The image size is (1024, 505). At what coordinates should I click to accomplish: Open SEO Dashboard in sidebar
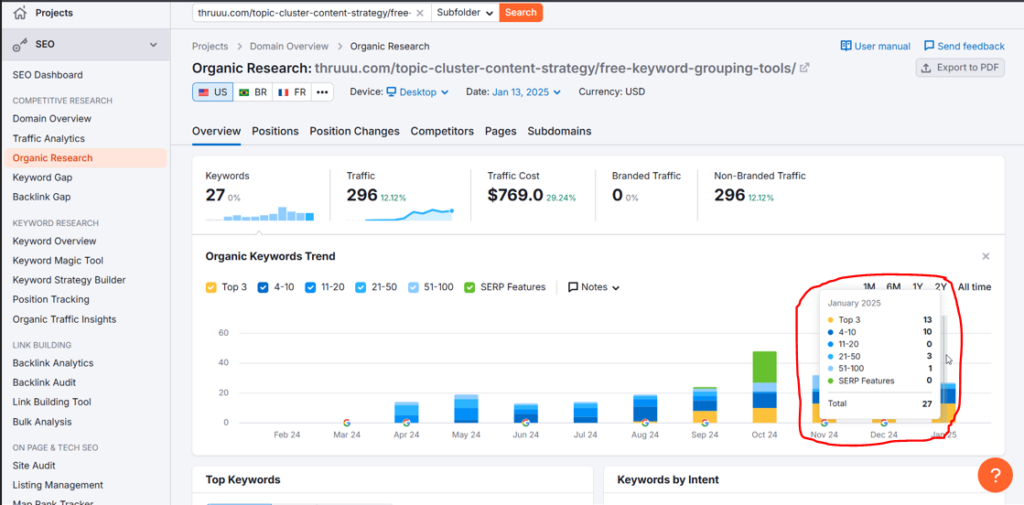[x=48, y=75]
